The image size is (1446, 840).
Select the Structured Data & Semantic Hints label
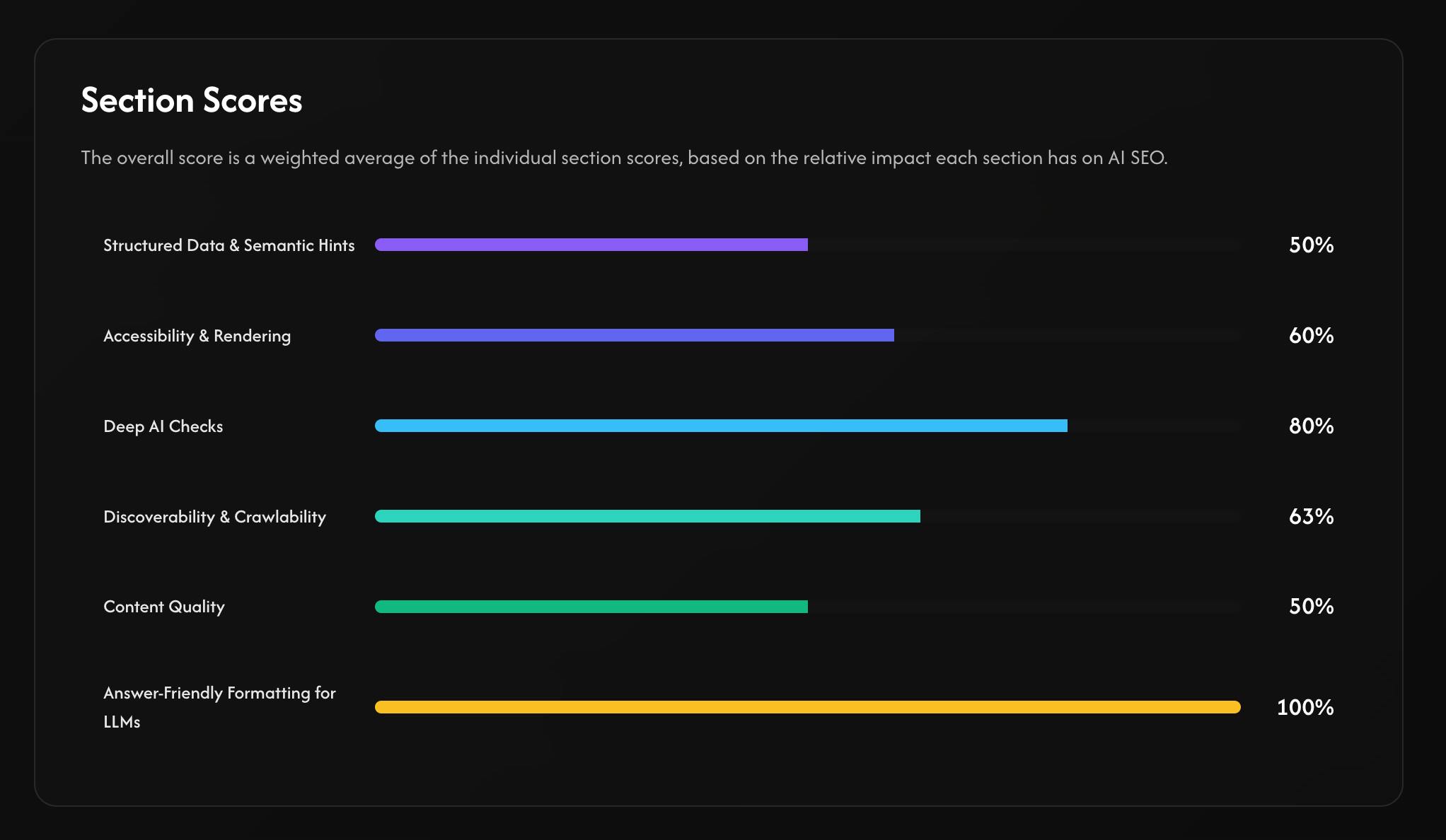[x=229, y=245]
